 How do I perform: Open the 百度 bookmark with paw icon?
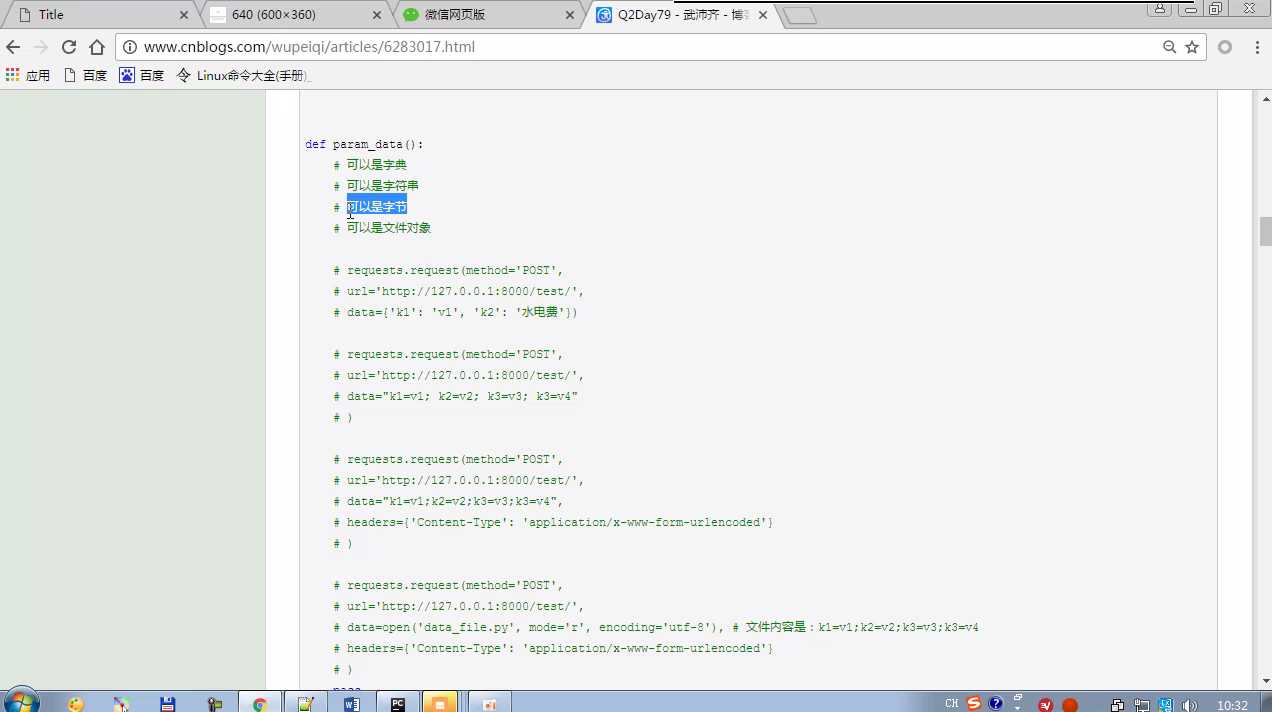click(x=142, y=75)
